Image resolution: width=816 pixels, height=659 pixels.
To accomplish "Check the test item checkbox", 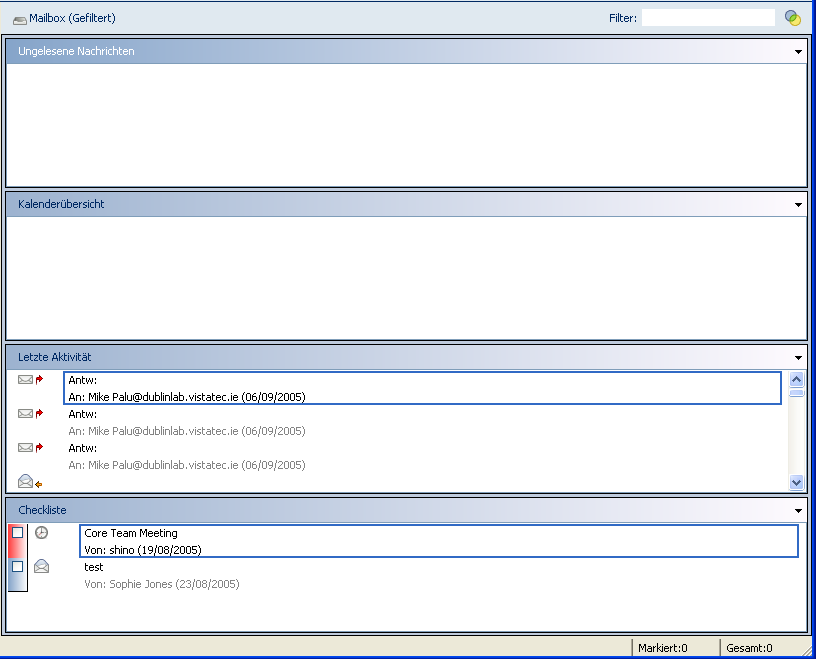I will (x=18, y=566).
